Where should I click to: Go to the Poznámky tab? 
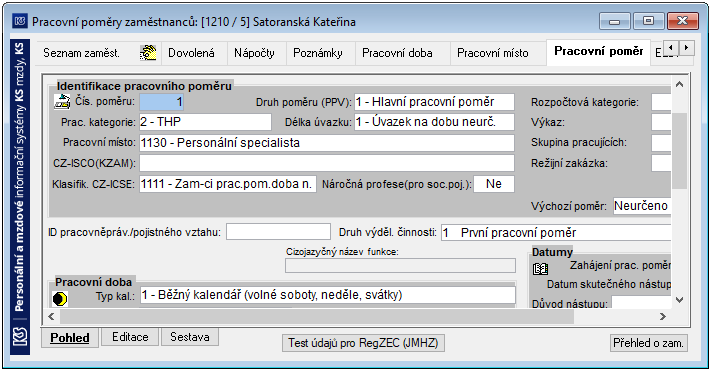[x=318, y=53]
